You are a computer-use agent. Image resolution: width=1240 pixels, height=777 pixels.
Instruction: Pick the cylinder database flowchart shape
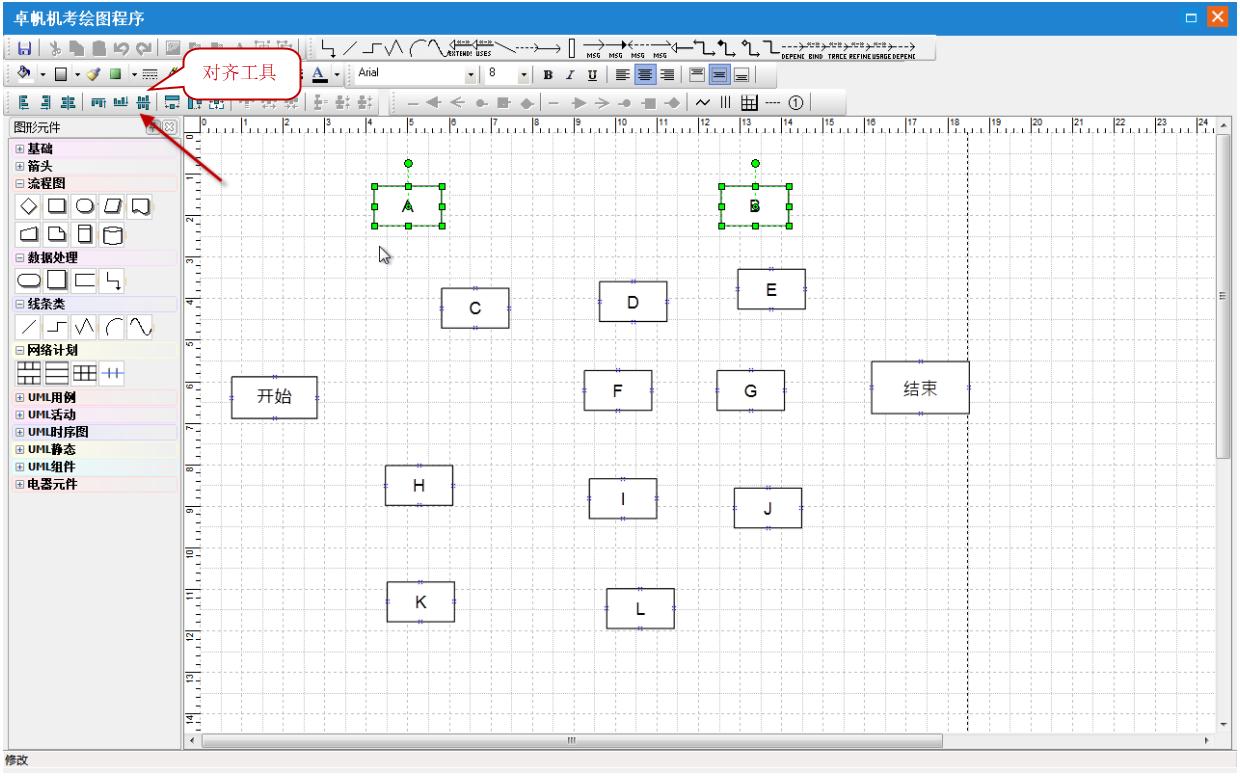113,233
